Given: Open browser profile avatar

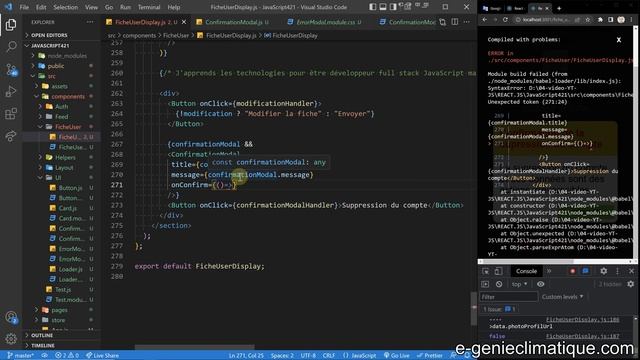Looking at the screenshot, I should pos(621,20).
